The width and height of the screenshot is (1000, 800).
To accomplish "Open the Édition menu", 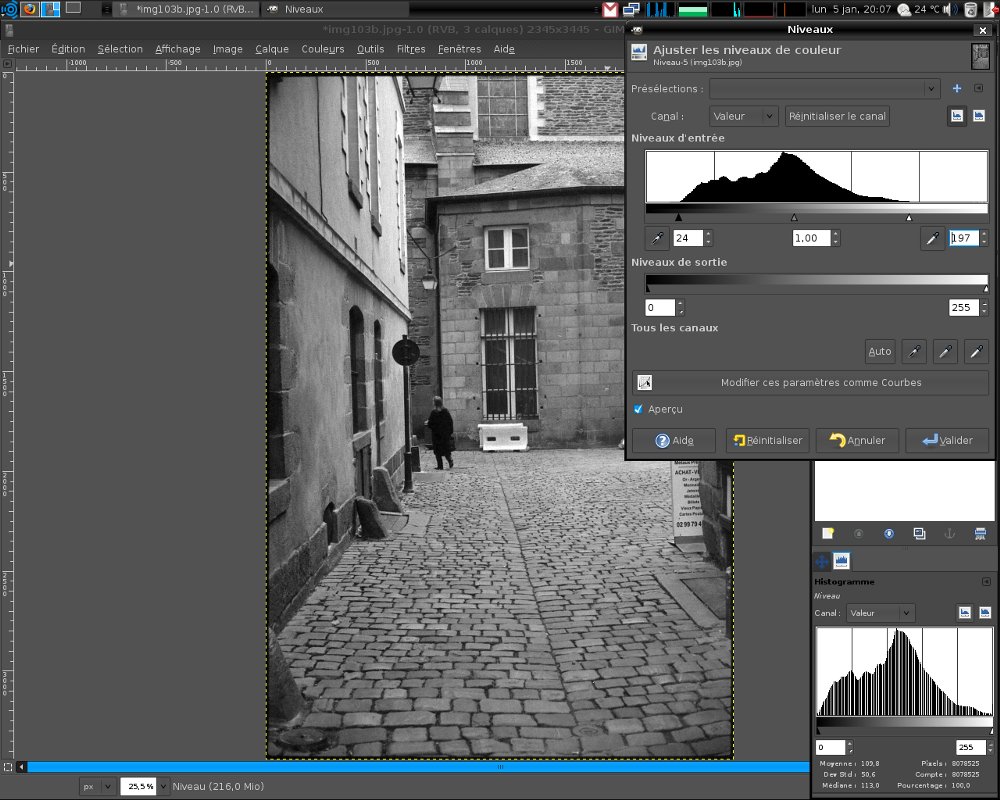I will [x=68, y=49].
